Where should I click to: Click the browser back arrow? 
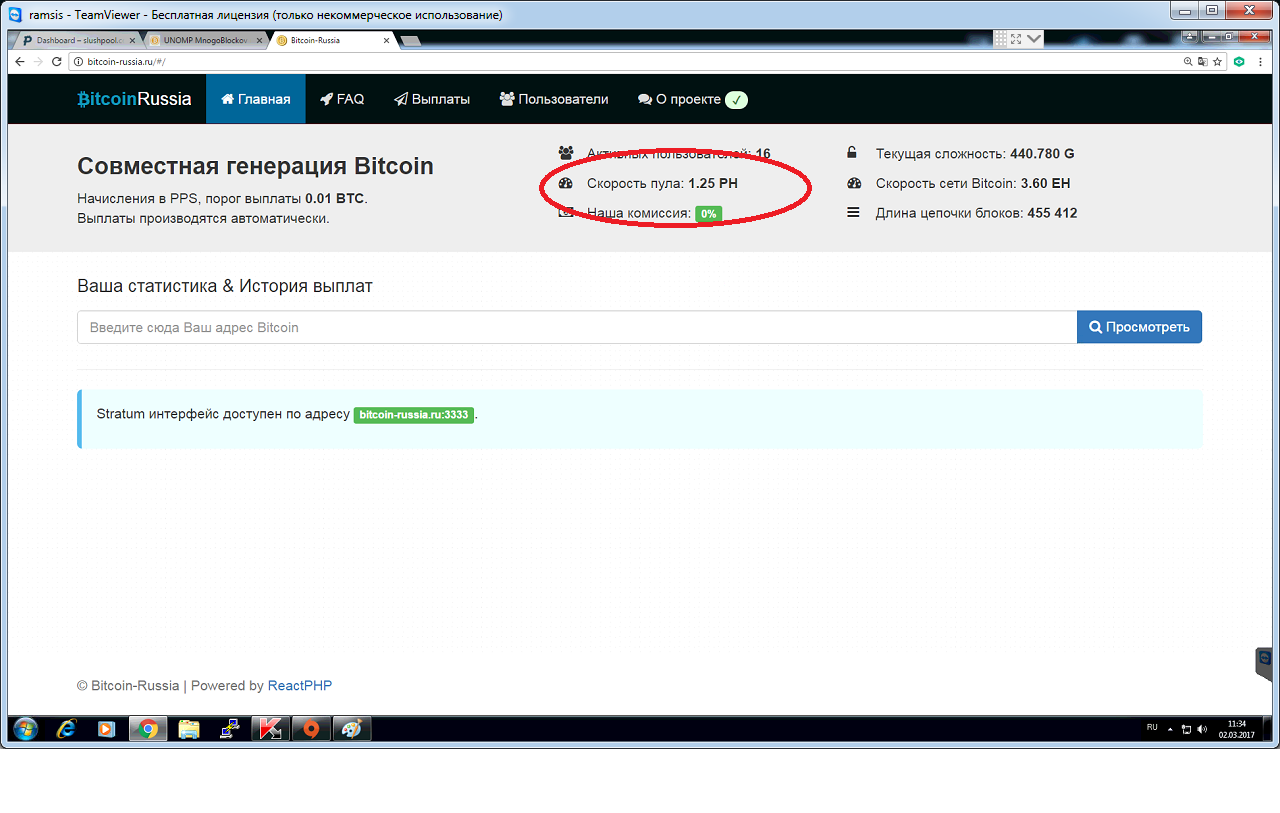pos(20,61)
